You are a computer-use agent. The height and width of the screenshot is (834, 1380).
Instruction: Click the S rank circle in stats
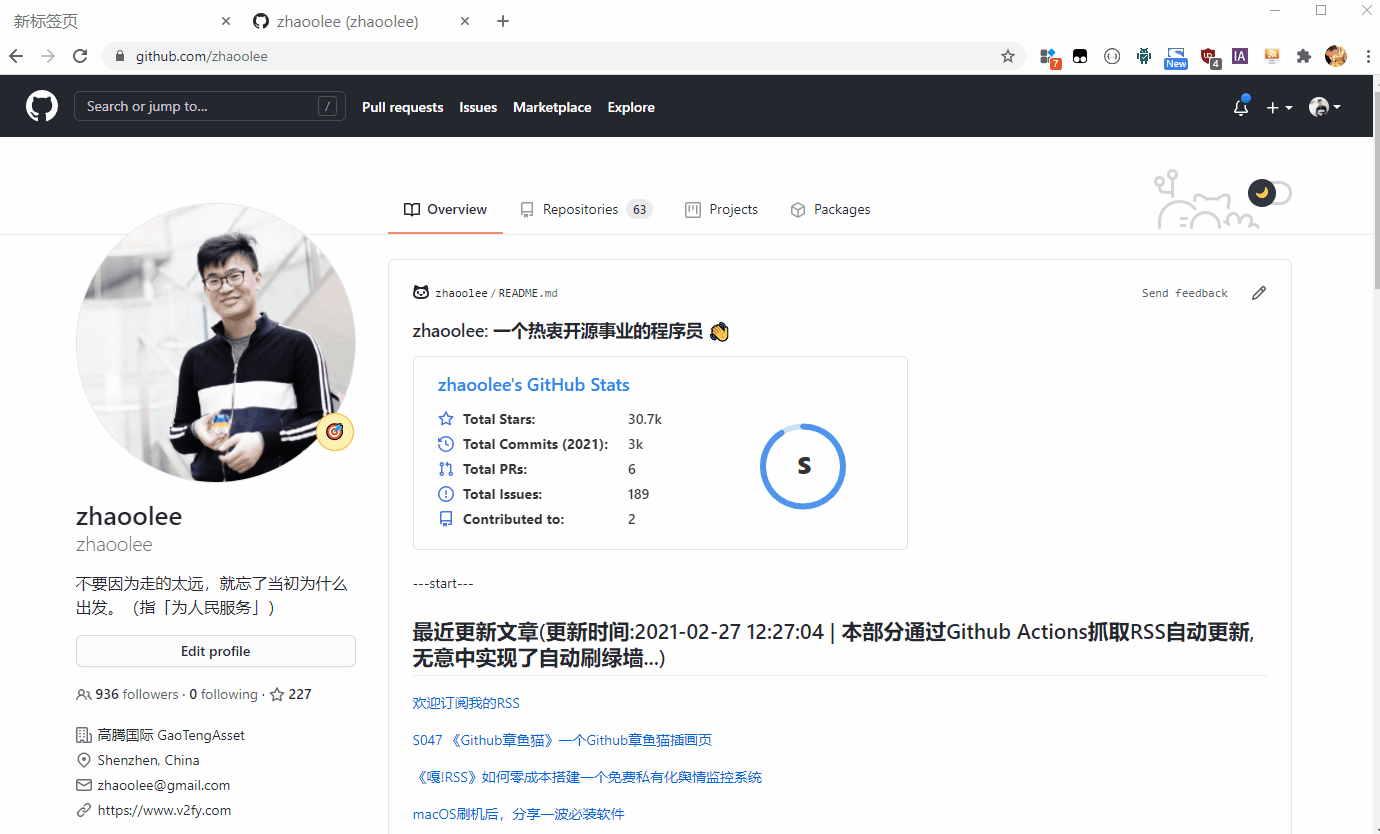click(x=803, y=466)
